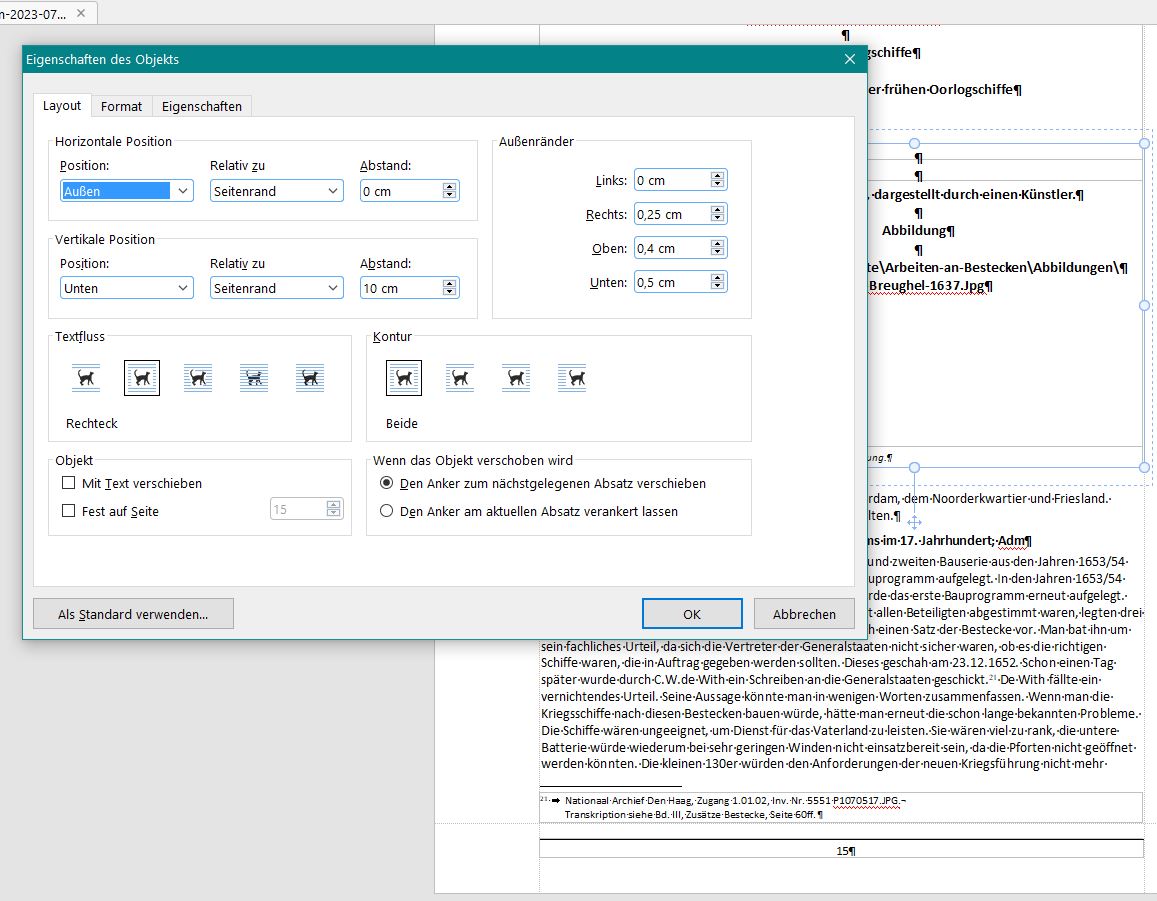Decrease the Unten margin value

point(717,286)
